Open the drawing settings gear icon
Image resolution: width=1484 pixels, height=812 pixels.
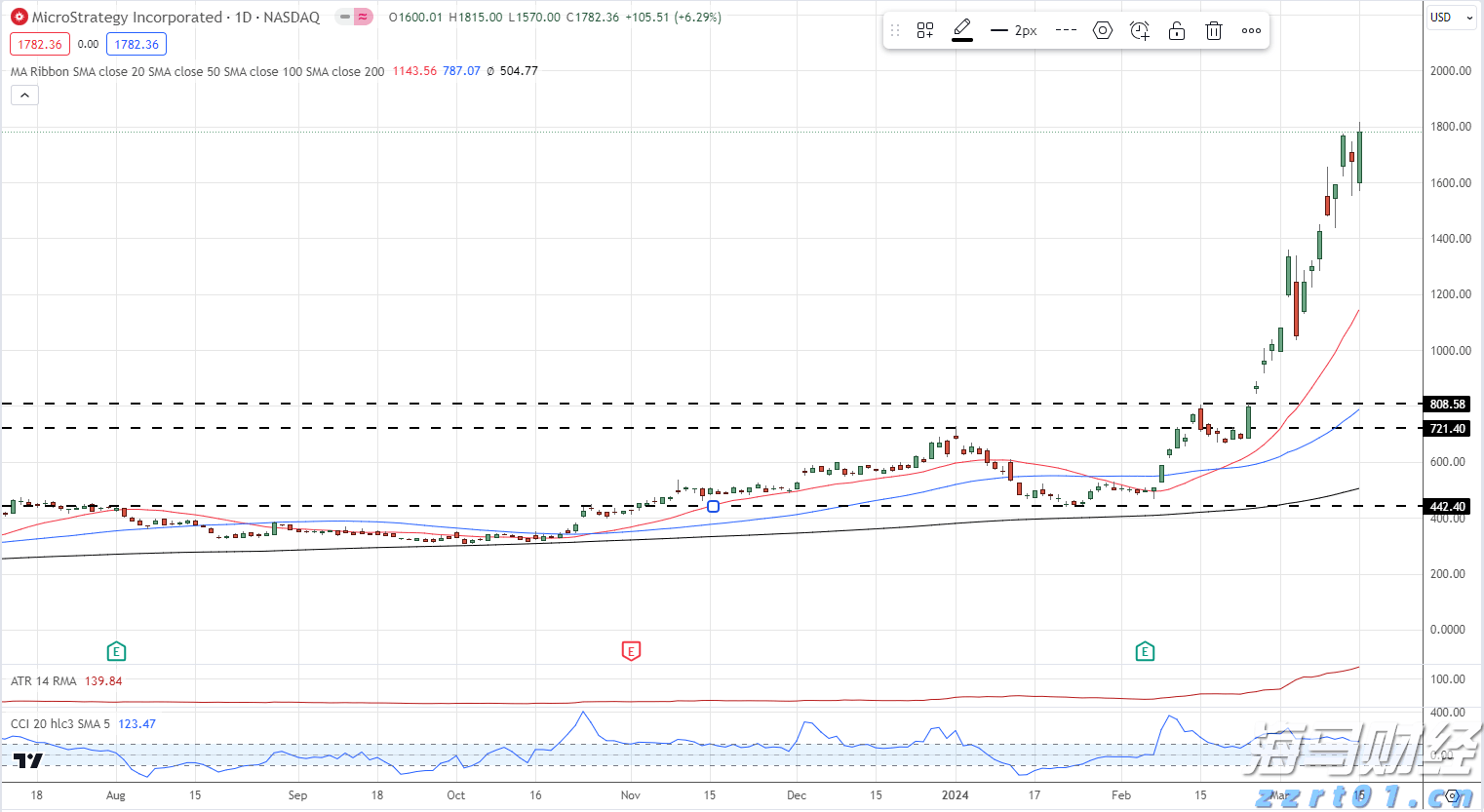1102,30
